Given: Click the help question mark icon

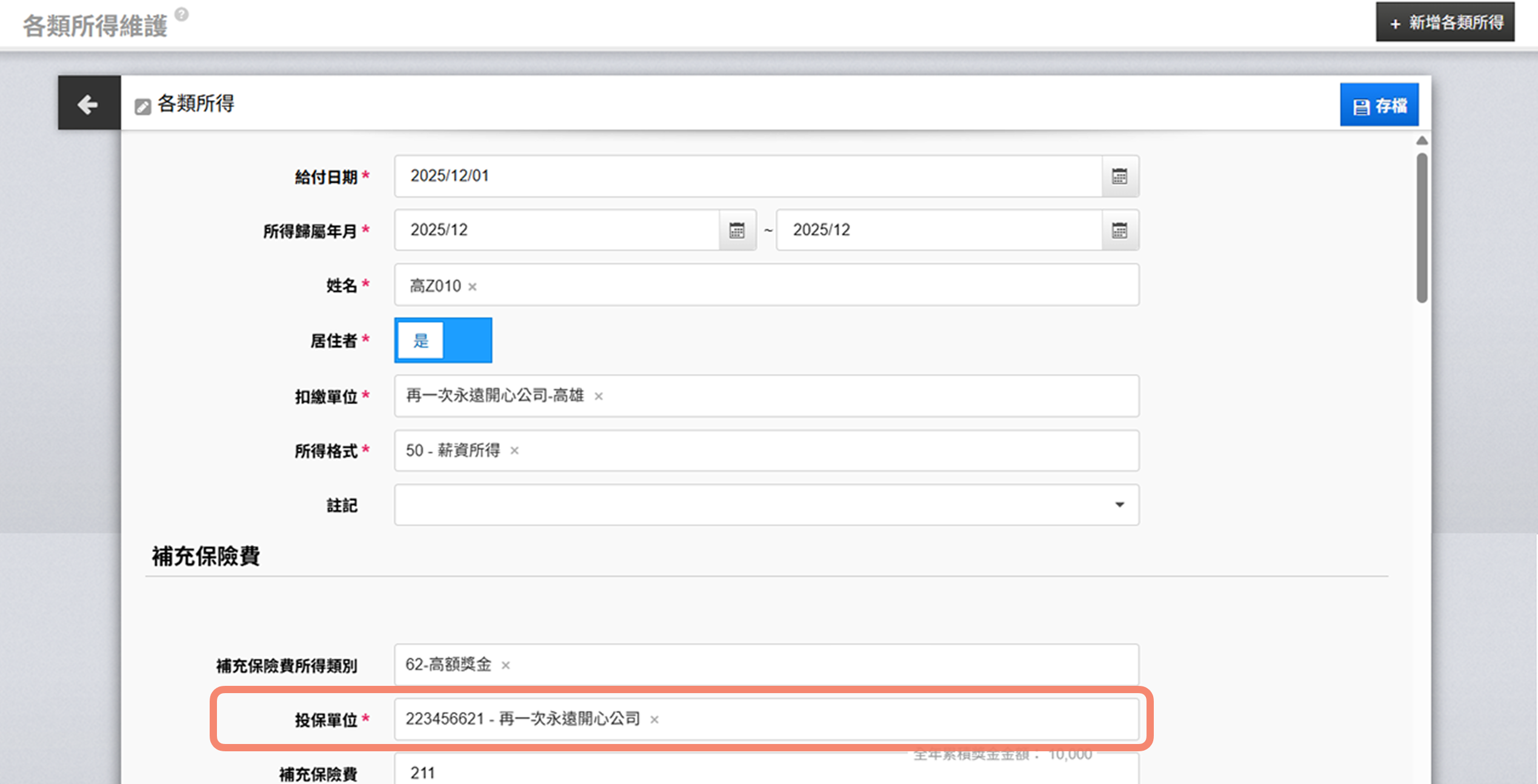Looking at the screenshot, I should pos(181,14).
